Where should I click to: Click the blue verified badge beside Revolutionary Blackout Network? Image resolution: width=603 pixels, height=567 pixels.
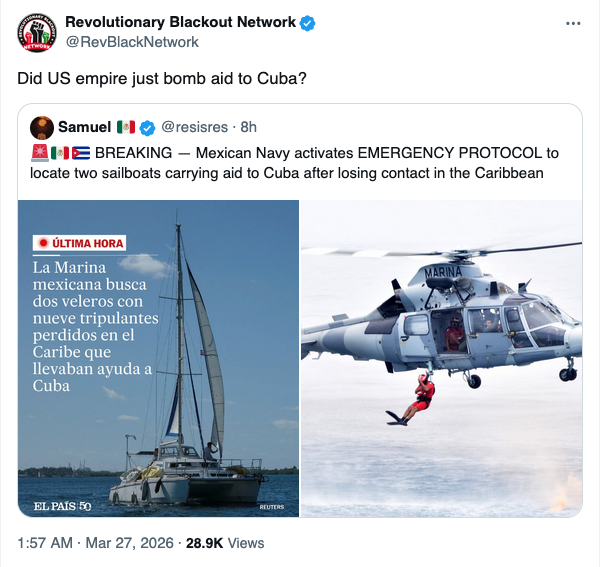tap(307, 23)
